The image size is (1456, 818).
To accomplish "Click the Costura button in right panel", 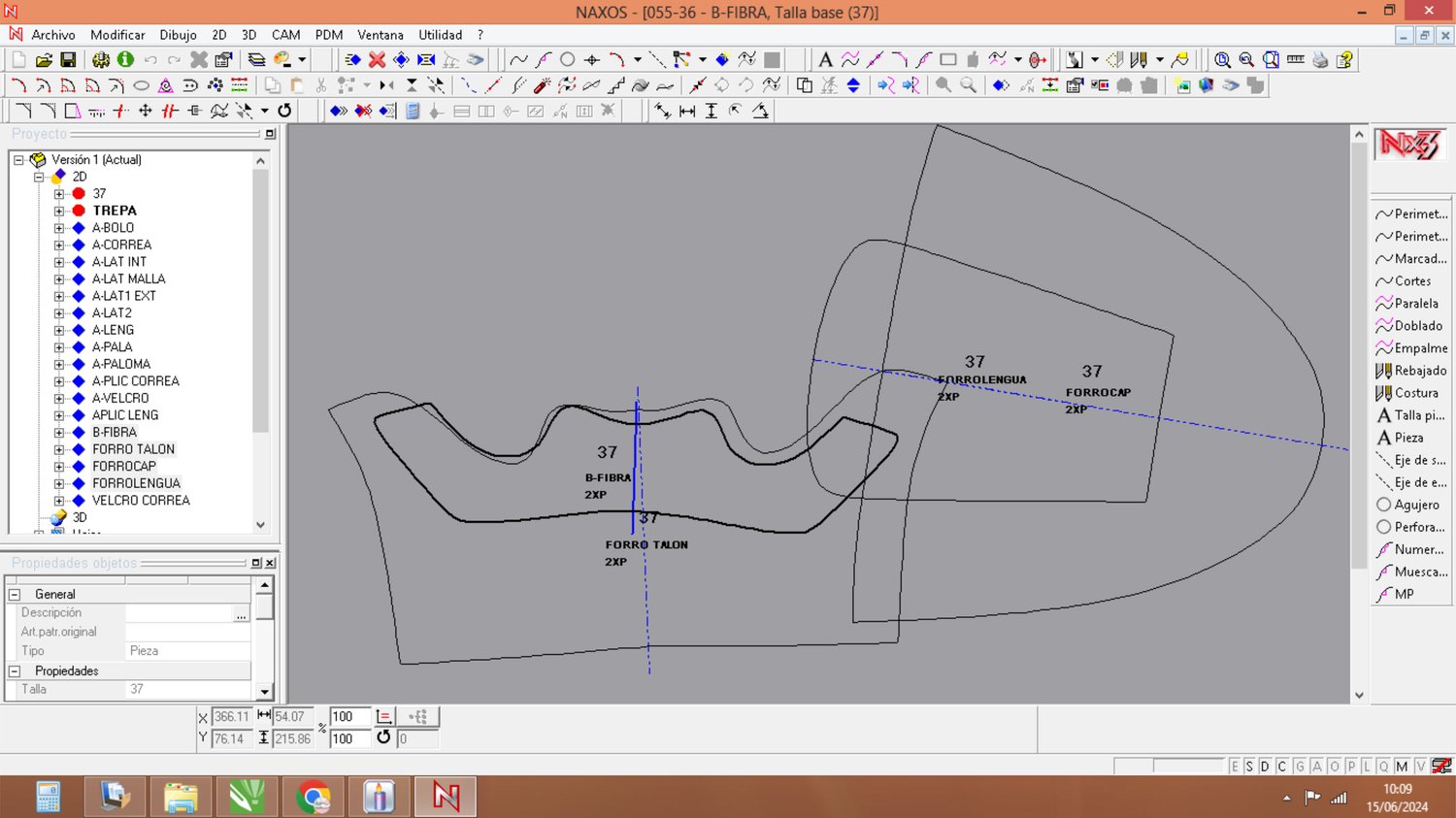I will coord(1411,393).
